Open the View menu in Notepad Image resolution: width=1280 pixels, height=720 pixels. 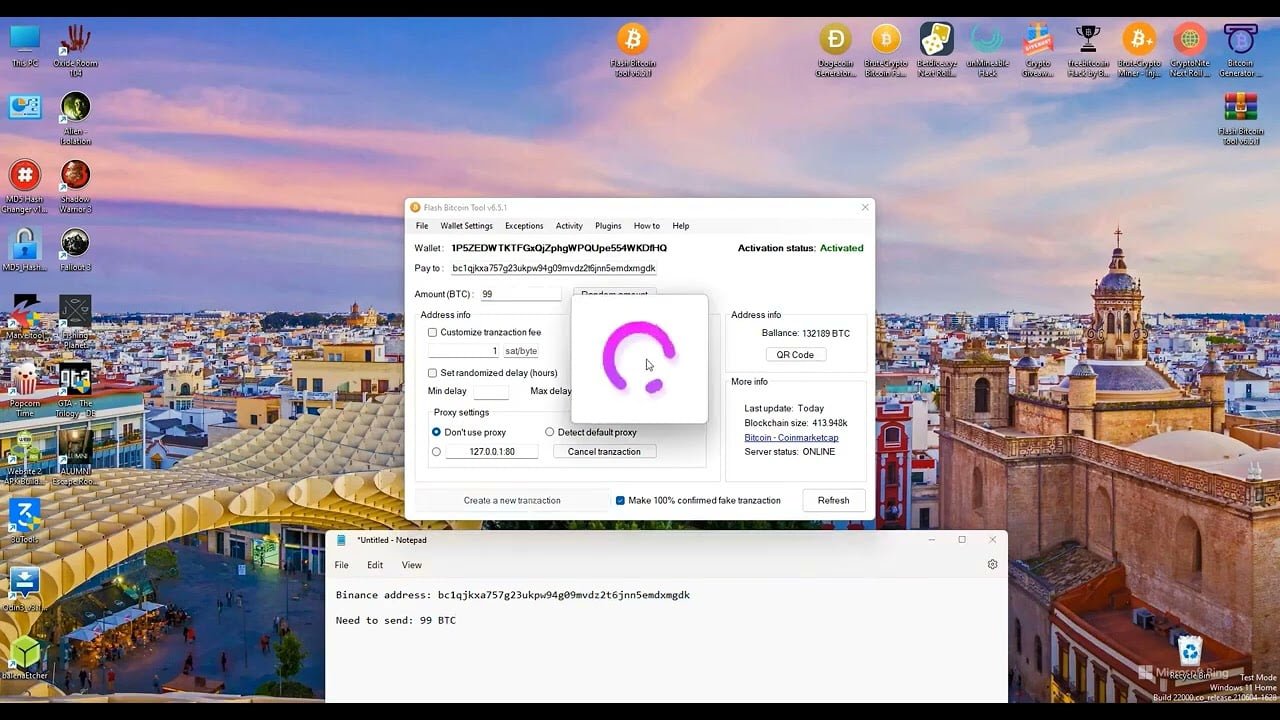(411, 564)
